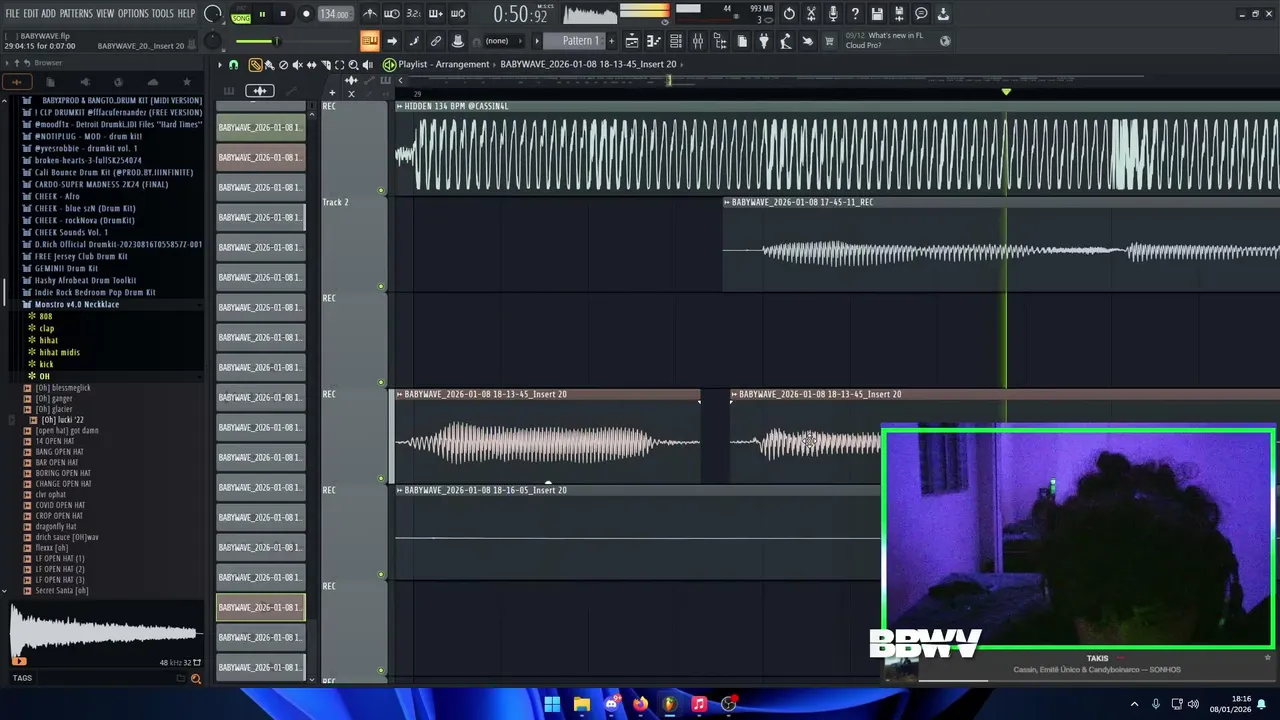Toggle the overdub blend recording icon
The image size is (1280, 720).
tap(436, 14)
